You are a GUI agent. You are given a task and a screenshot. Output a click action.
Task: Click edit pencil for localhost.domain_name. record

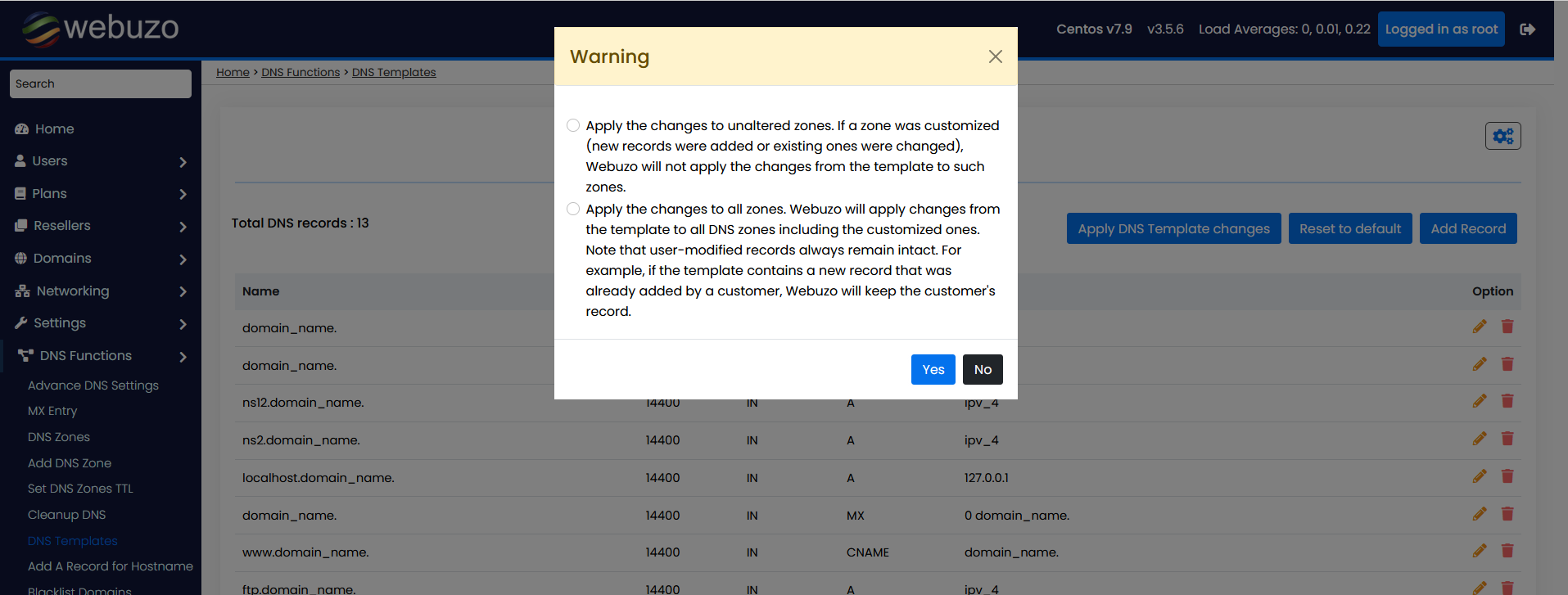[x=1479, y=476]
